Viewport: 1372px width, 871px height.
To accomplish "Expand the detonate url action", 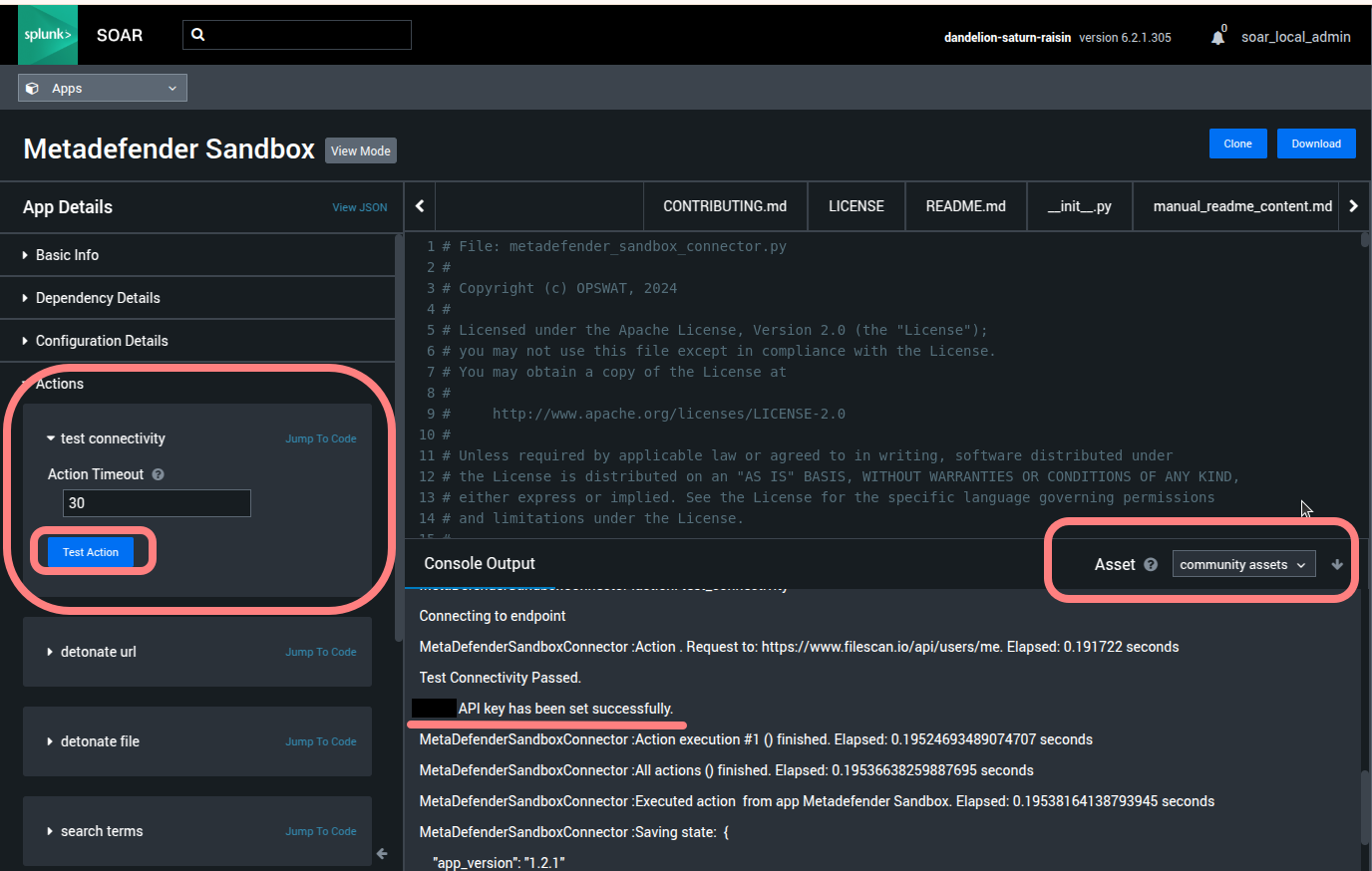I will click(x=92, y=652).
